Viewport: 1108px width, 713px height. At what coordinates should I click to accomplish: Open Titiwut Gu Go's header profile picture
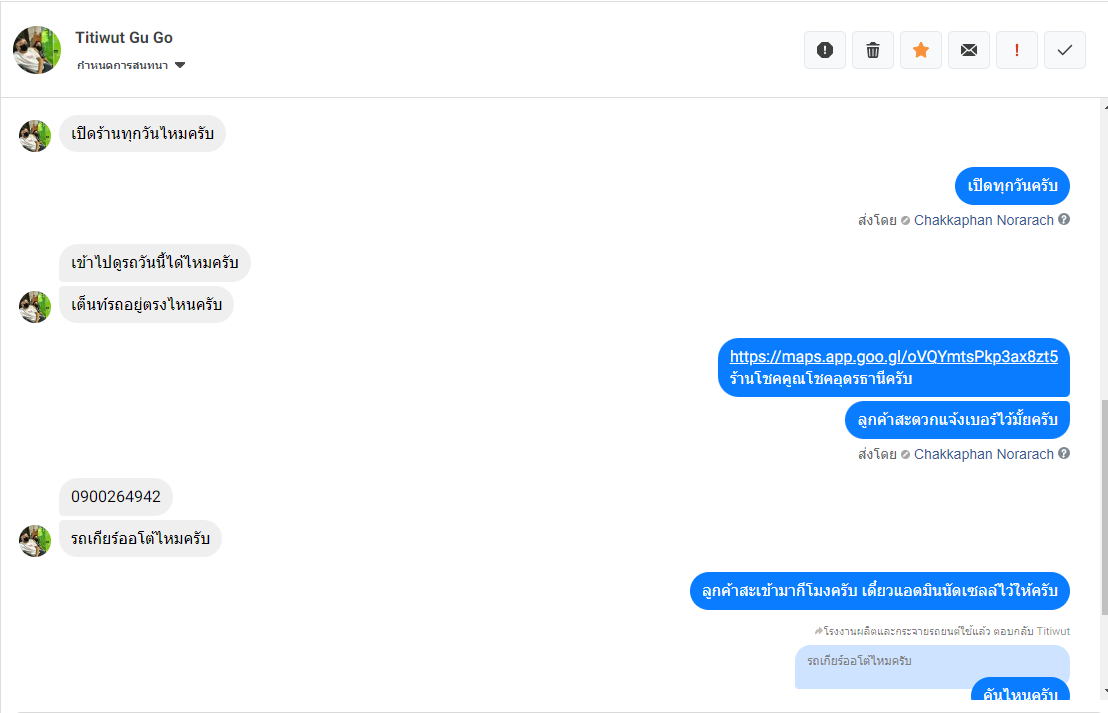tap(37, 50)
